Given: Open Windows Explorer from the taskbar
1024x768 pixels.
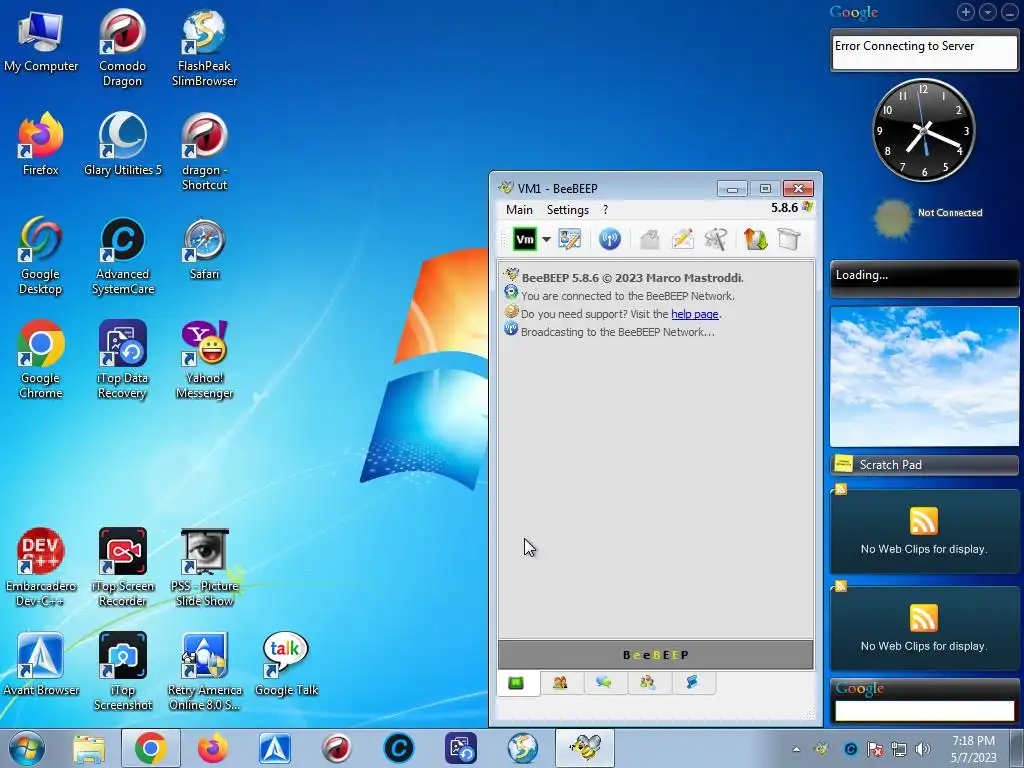Looking at the screenshot, I should [89, 748].
